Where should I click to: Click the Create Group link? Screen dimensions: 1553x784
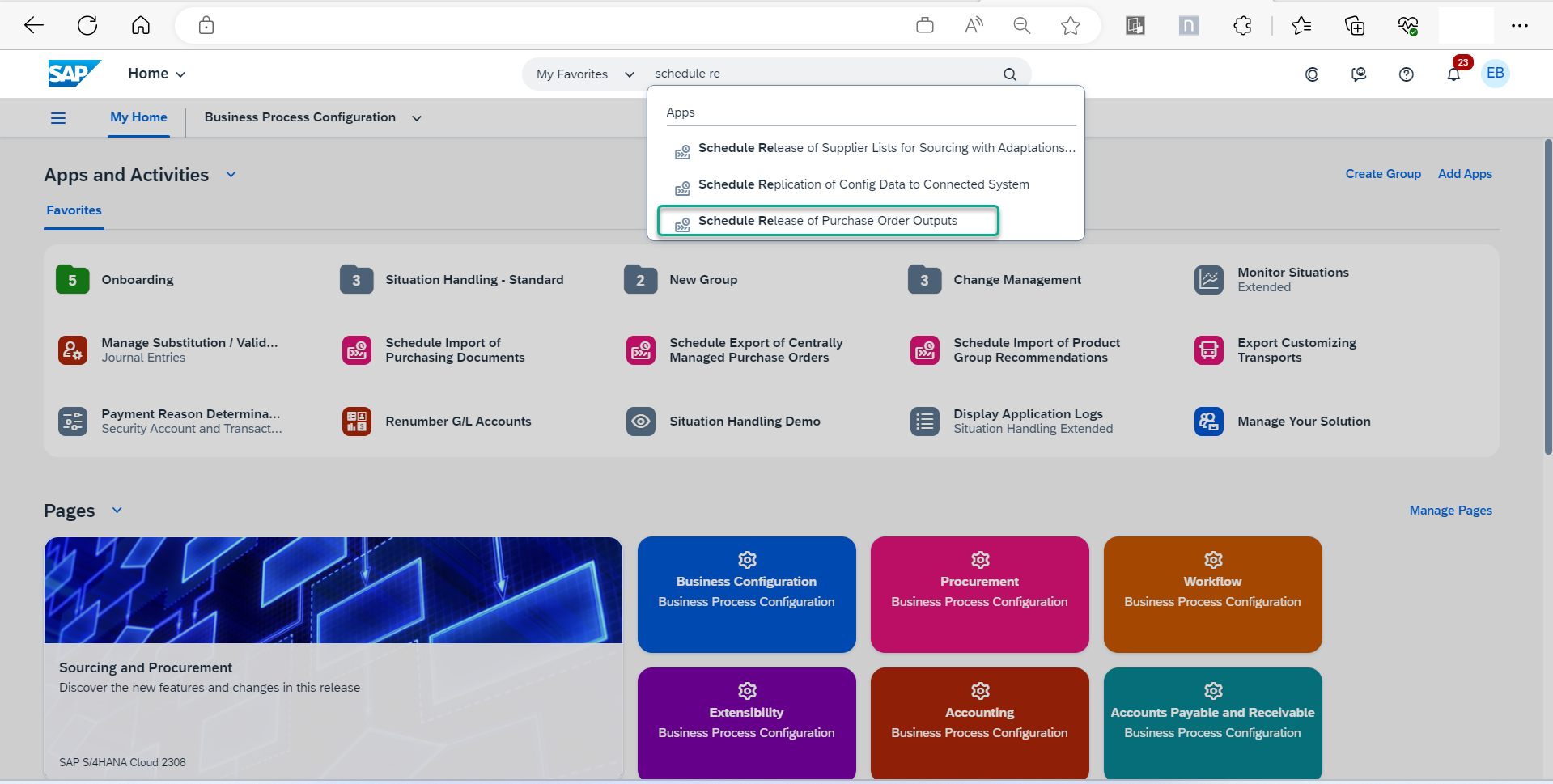1383,174
